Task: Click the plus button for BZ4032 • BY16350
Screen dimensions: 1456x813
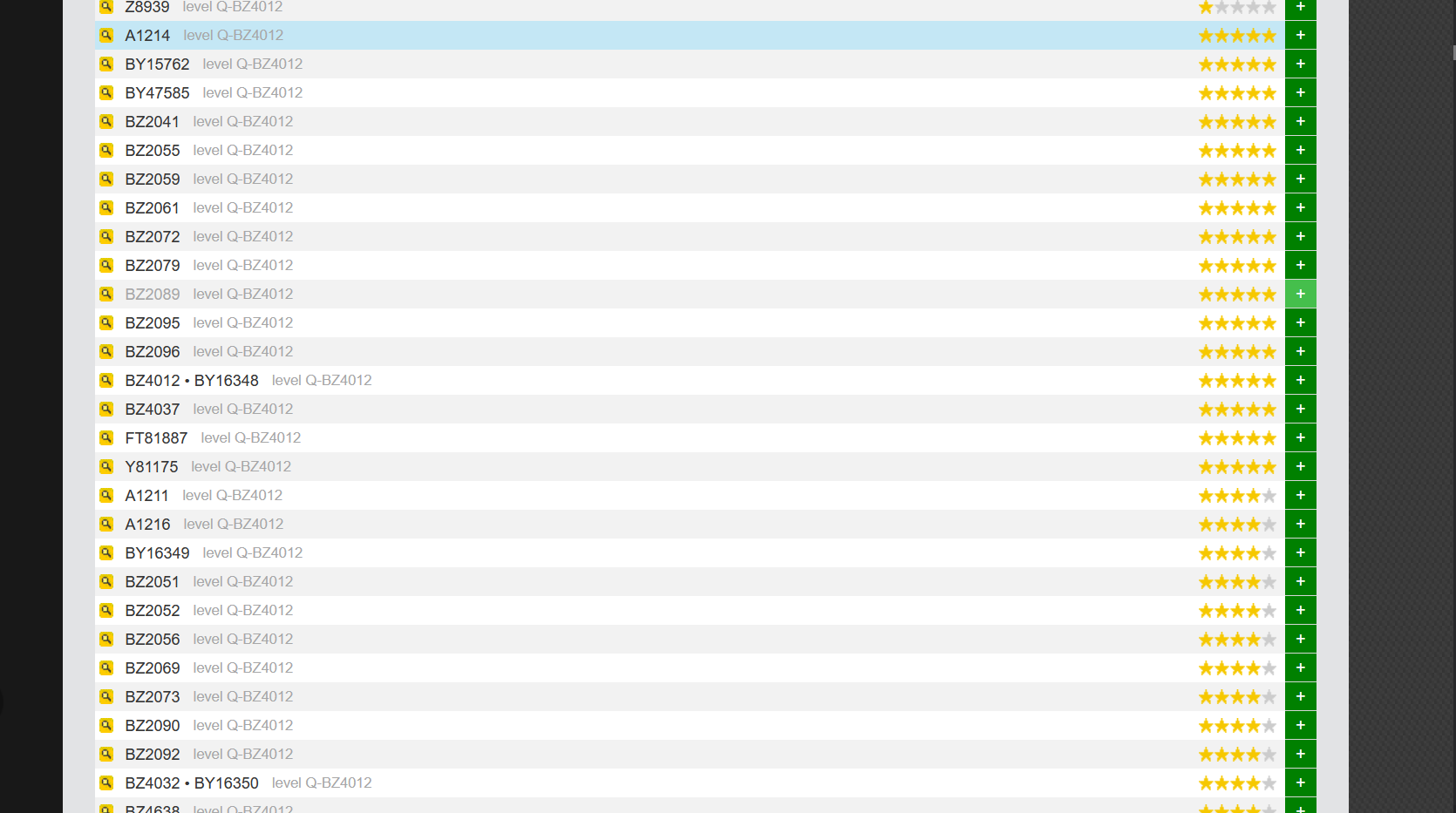Action: (x=1300, y=783)
